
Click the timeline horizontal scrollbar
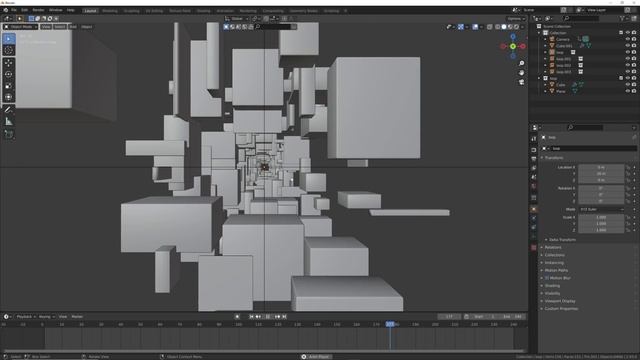(263, 351)
